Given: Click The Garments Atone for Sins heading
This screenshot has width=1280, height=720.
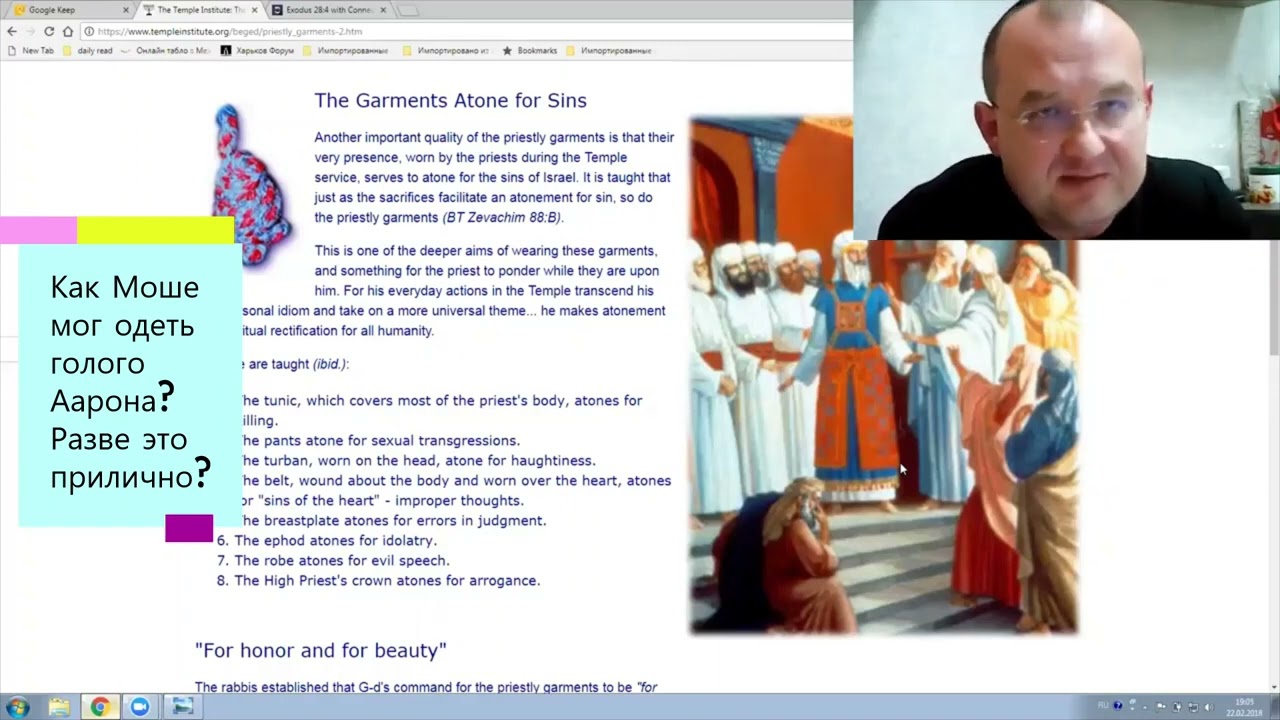Looking at the screenshot, I should (450, 100).
